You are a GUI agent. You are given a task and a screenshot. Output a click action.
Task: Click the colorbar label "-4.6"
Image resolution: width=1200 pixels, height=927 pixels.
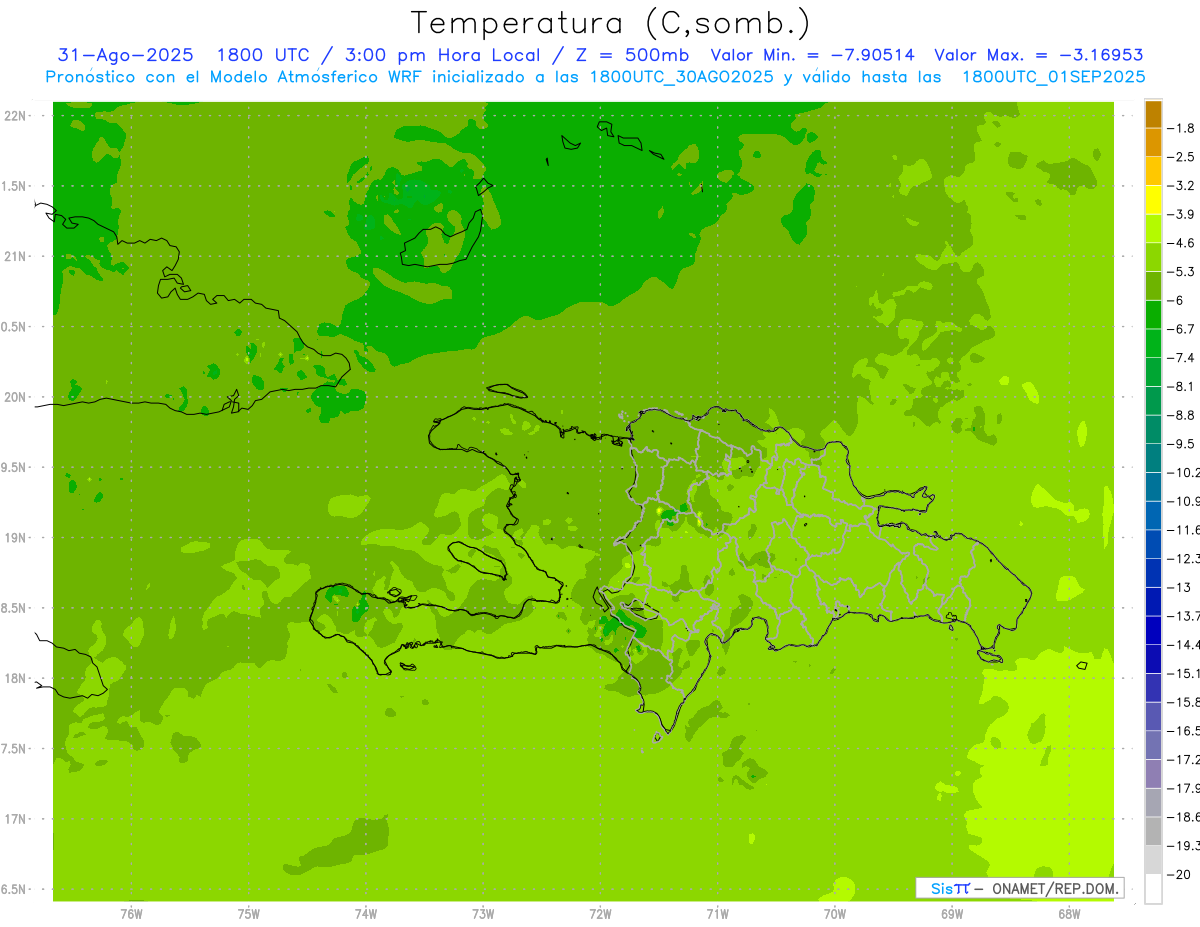pos(1181,243)
